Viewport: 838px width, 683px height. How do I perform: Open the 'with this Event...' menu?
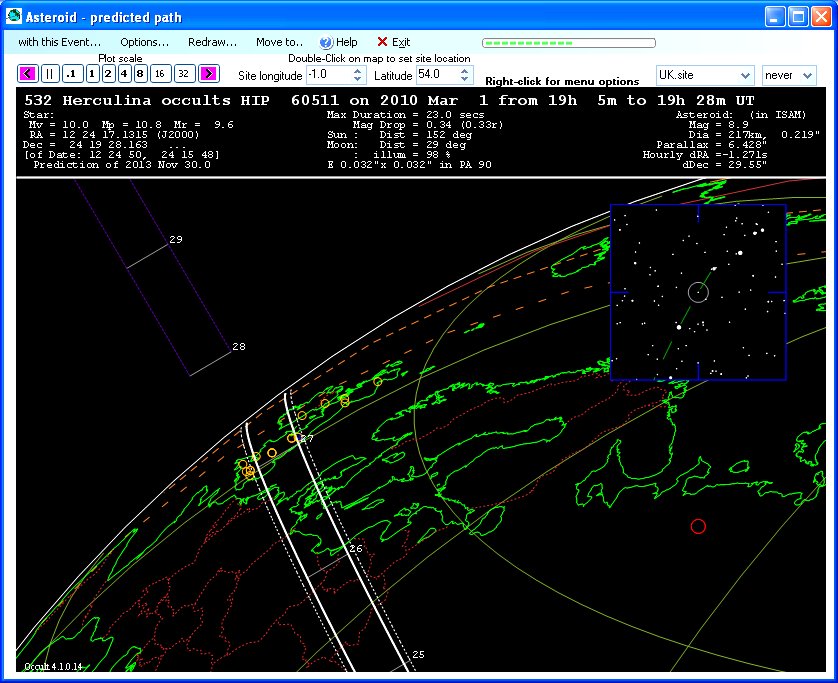(59, 42)
